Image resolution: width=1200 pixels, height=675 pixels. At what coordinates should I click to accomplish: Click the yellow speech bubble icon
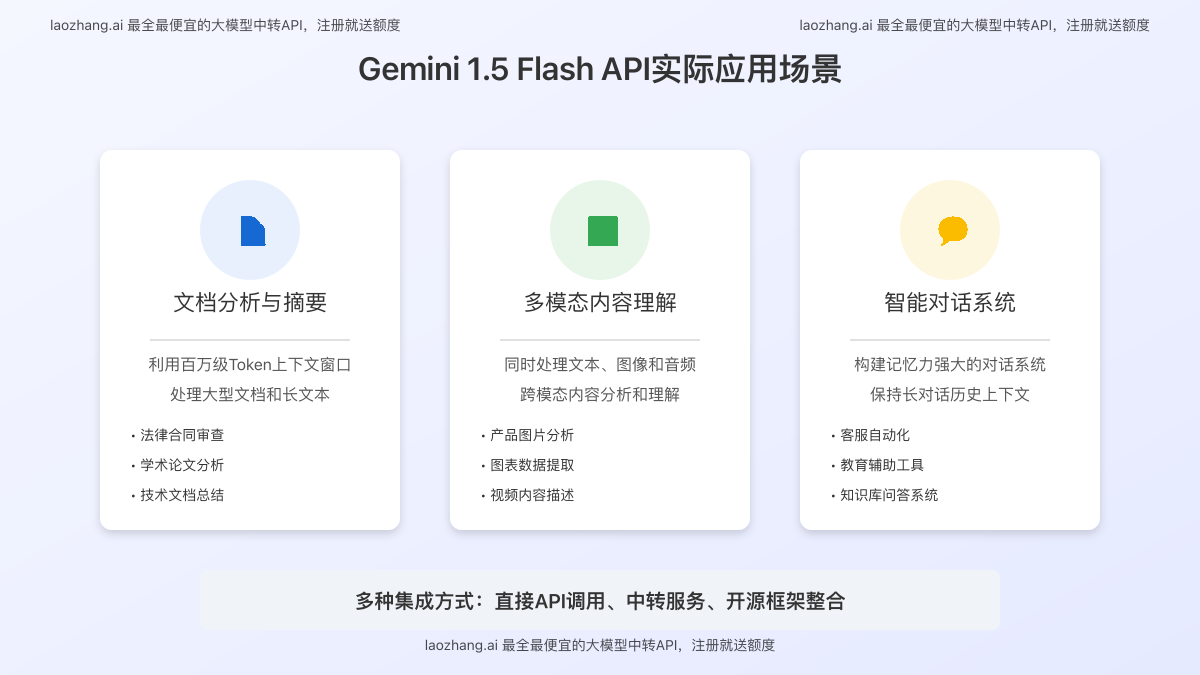[x=953, y=231]
